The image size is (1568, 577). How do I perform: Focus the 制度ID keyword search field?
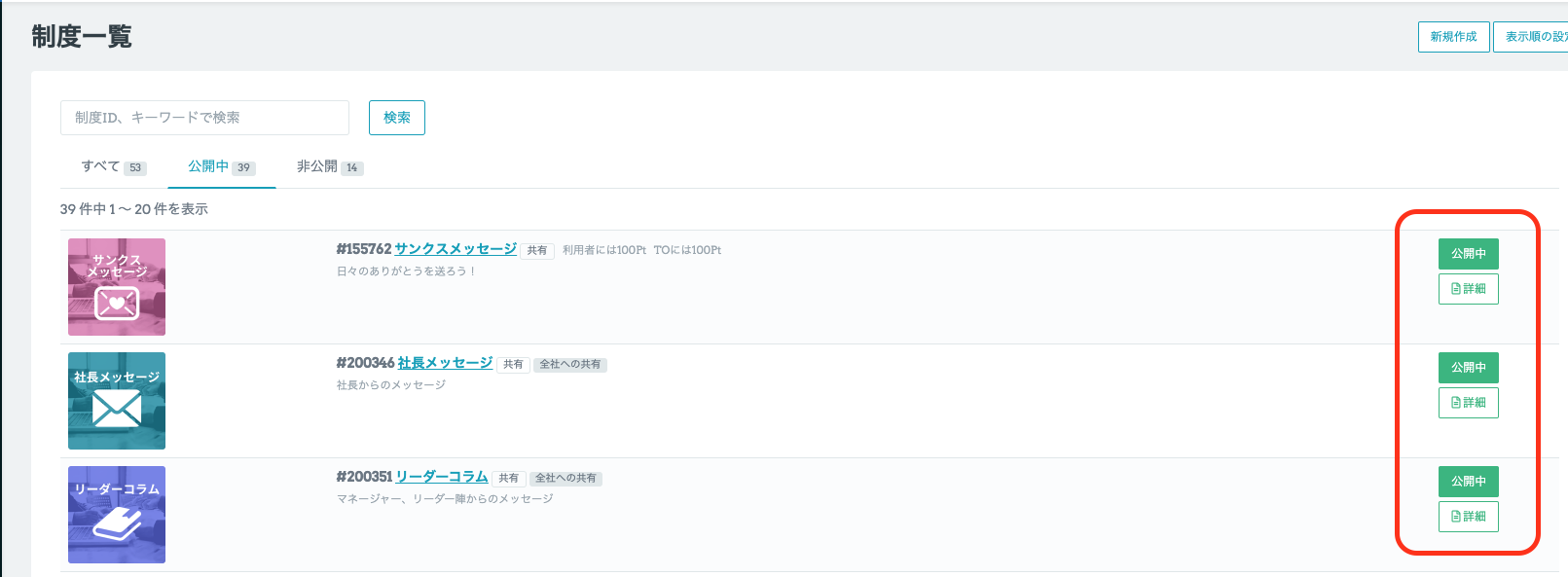point(204,118)
